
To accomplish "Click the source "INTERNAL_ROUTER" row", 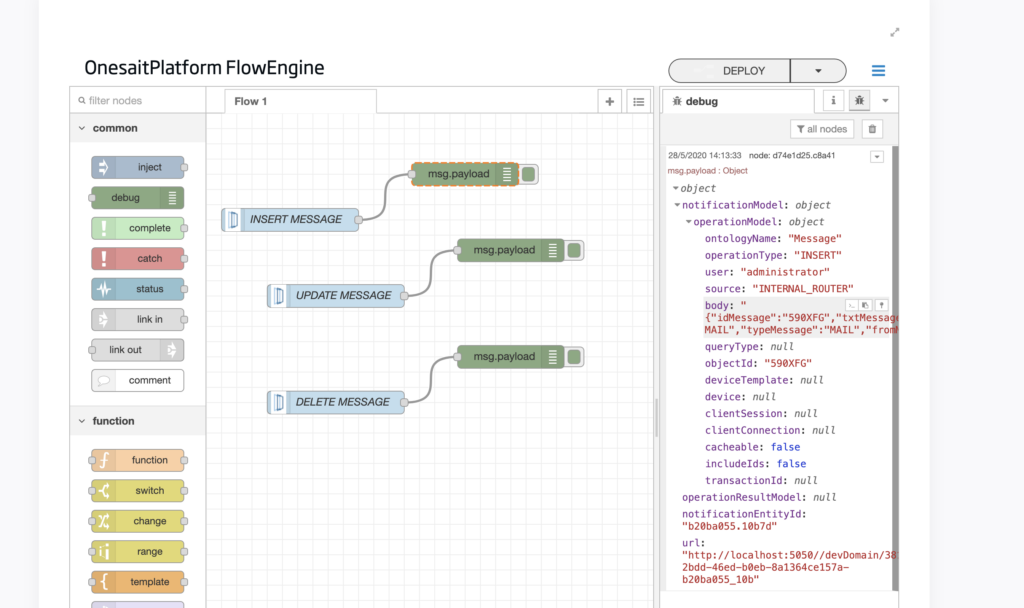I will (x=779, y=289).
